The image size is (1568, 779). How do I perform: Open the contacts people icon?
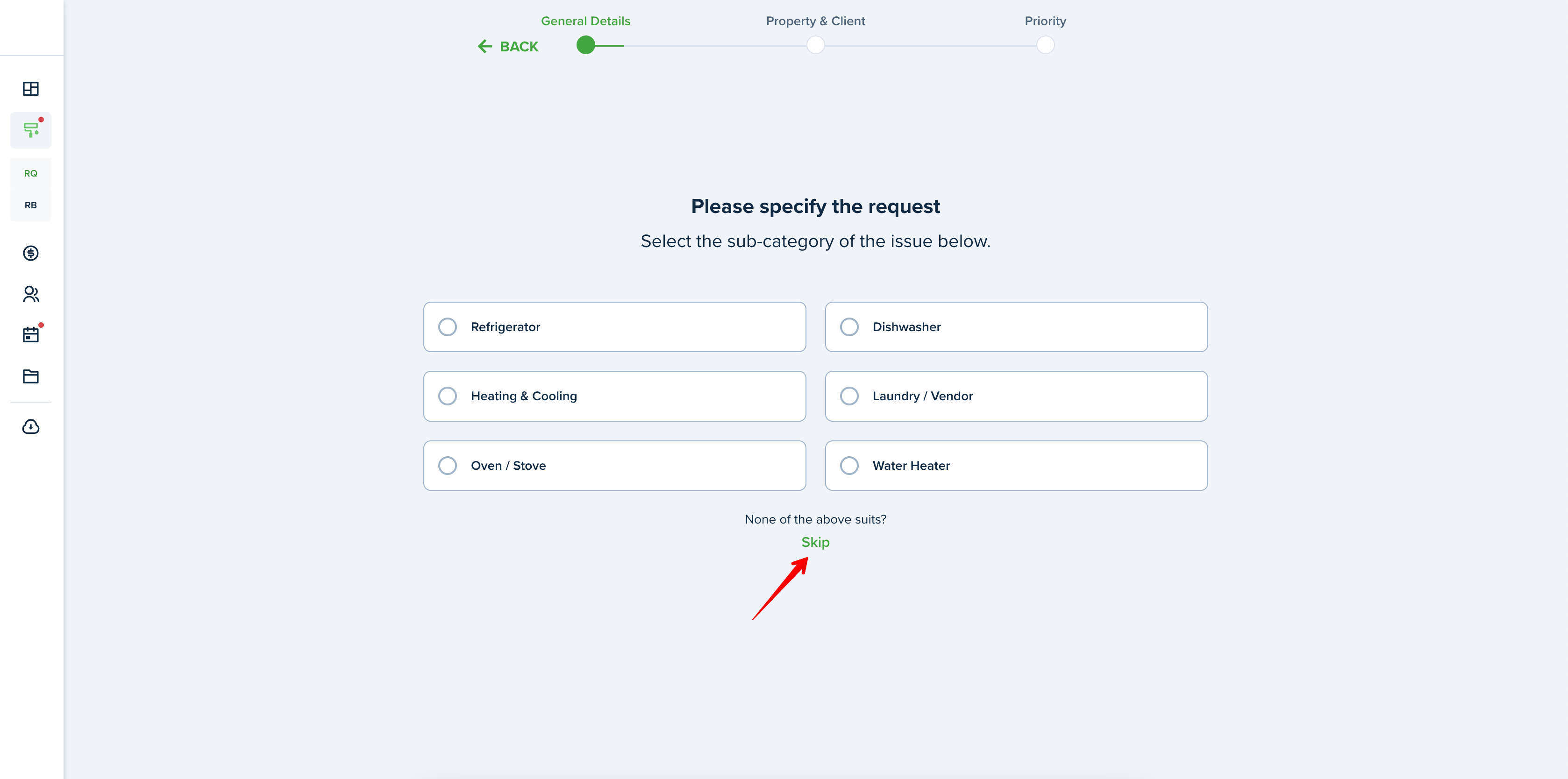pyautogui.click(x=30, y=295)
